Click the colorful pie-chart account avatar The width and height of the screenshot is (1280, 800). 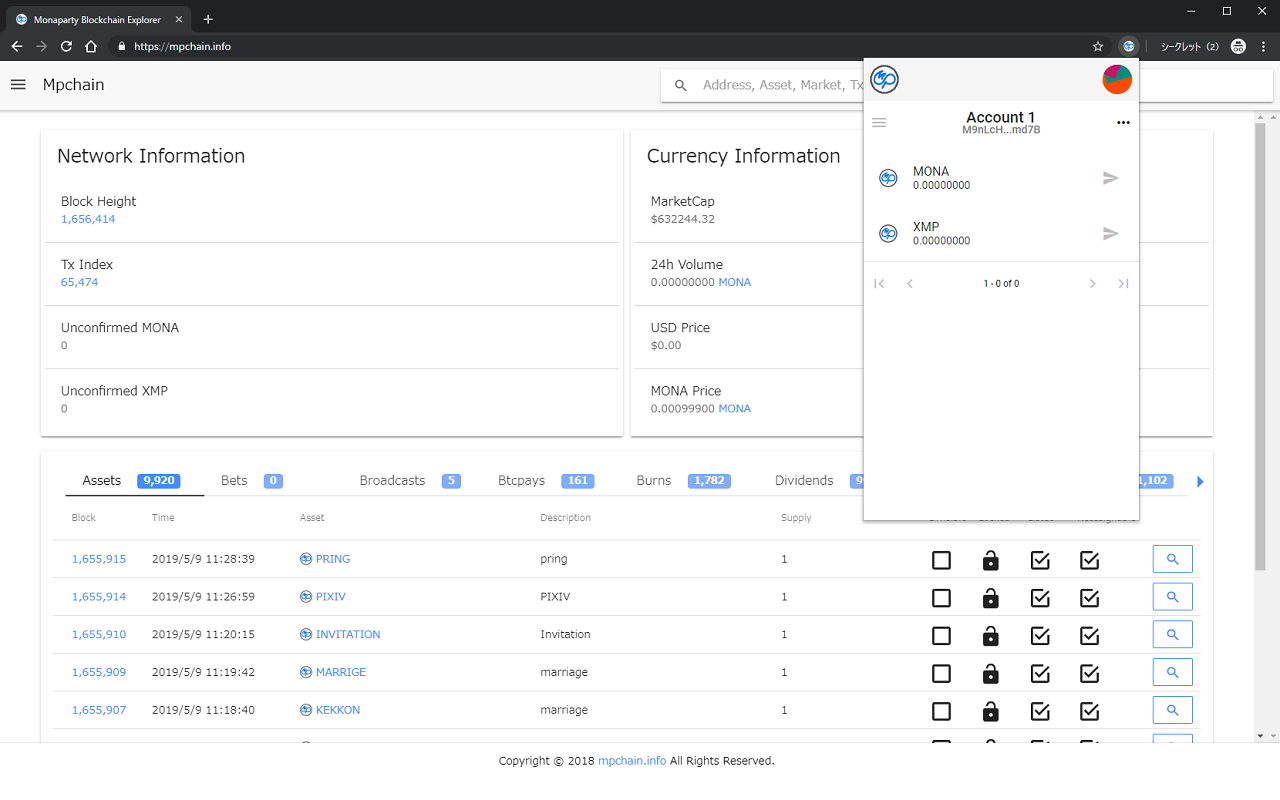1116,79
